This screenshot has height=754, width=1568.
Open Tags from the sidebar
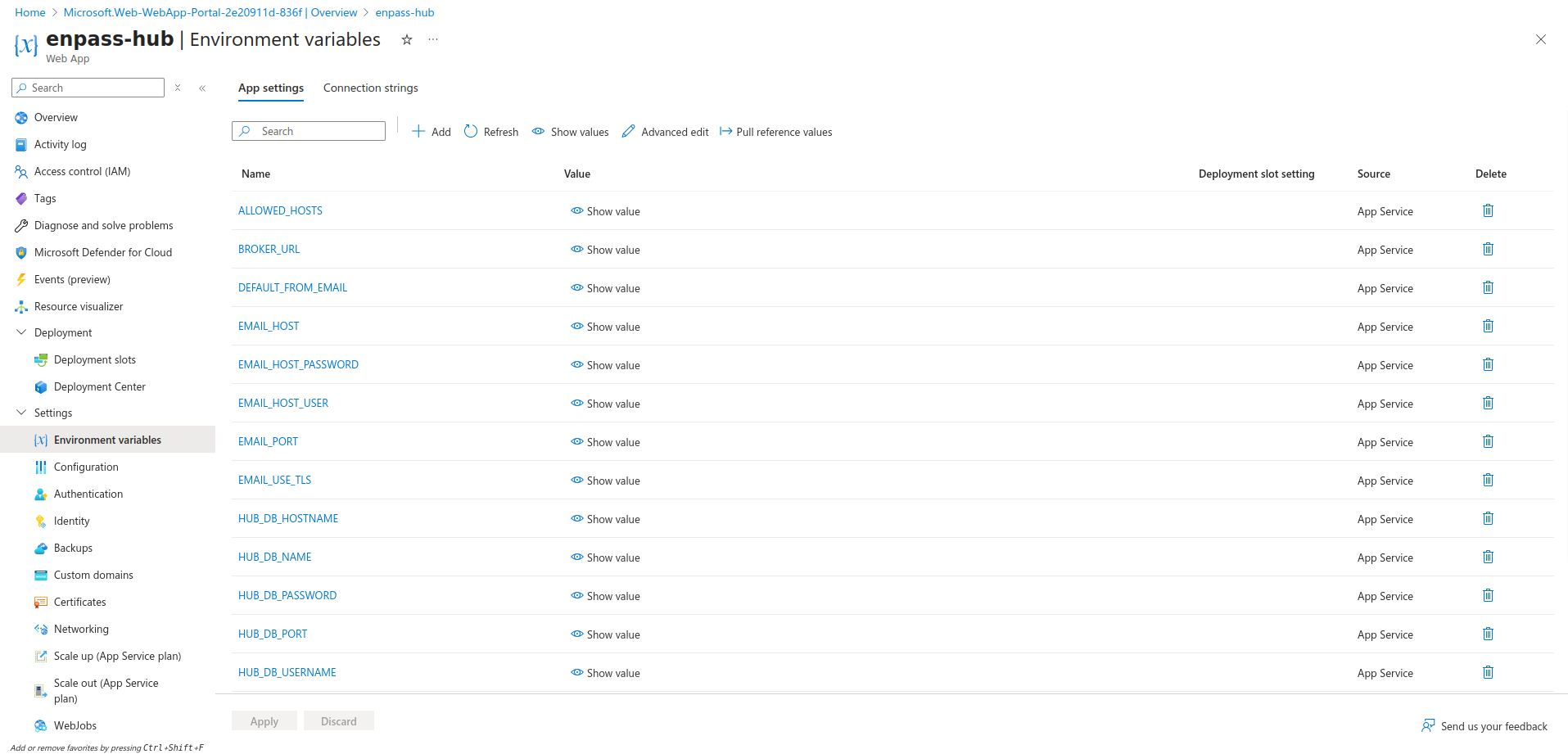(x=45, y=199)
